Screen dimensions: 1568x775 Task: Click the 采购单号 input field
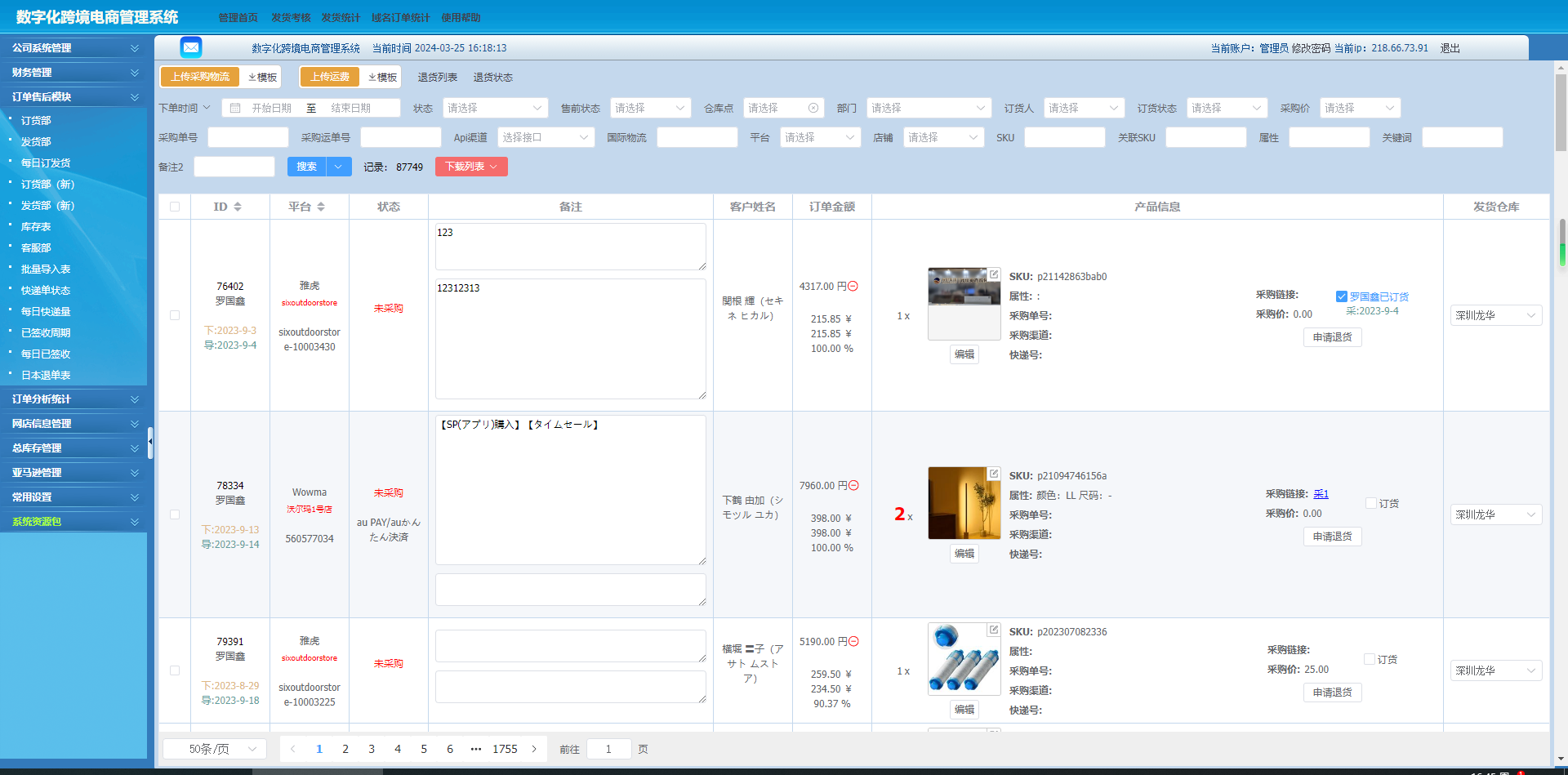click(248, 138)
